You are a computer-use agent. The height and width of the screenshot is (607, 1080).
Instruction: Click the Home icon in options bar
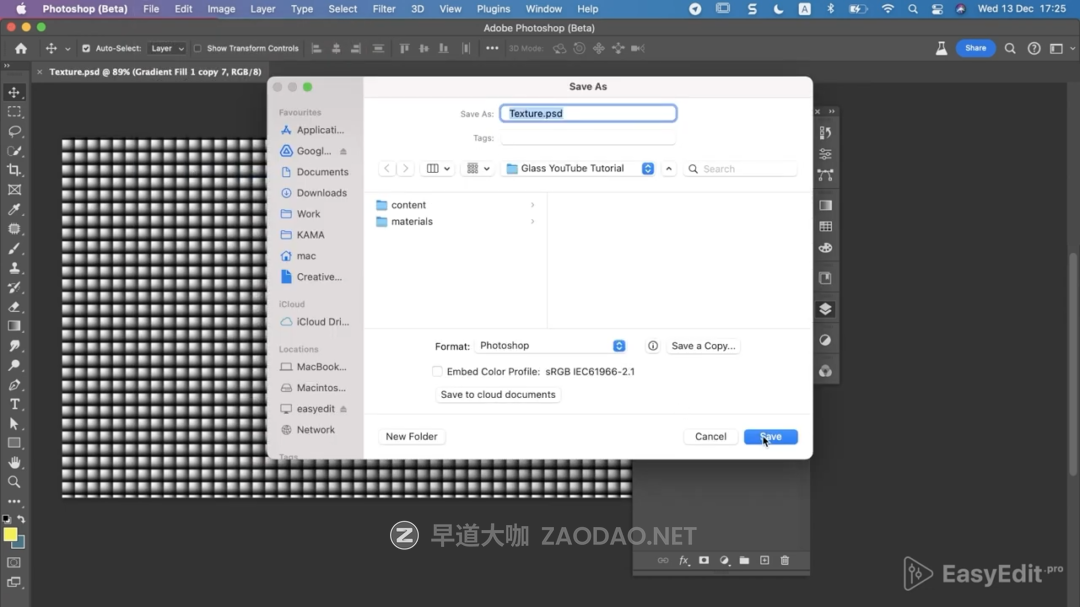tap(21, 48)
